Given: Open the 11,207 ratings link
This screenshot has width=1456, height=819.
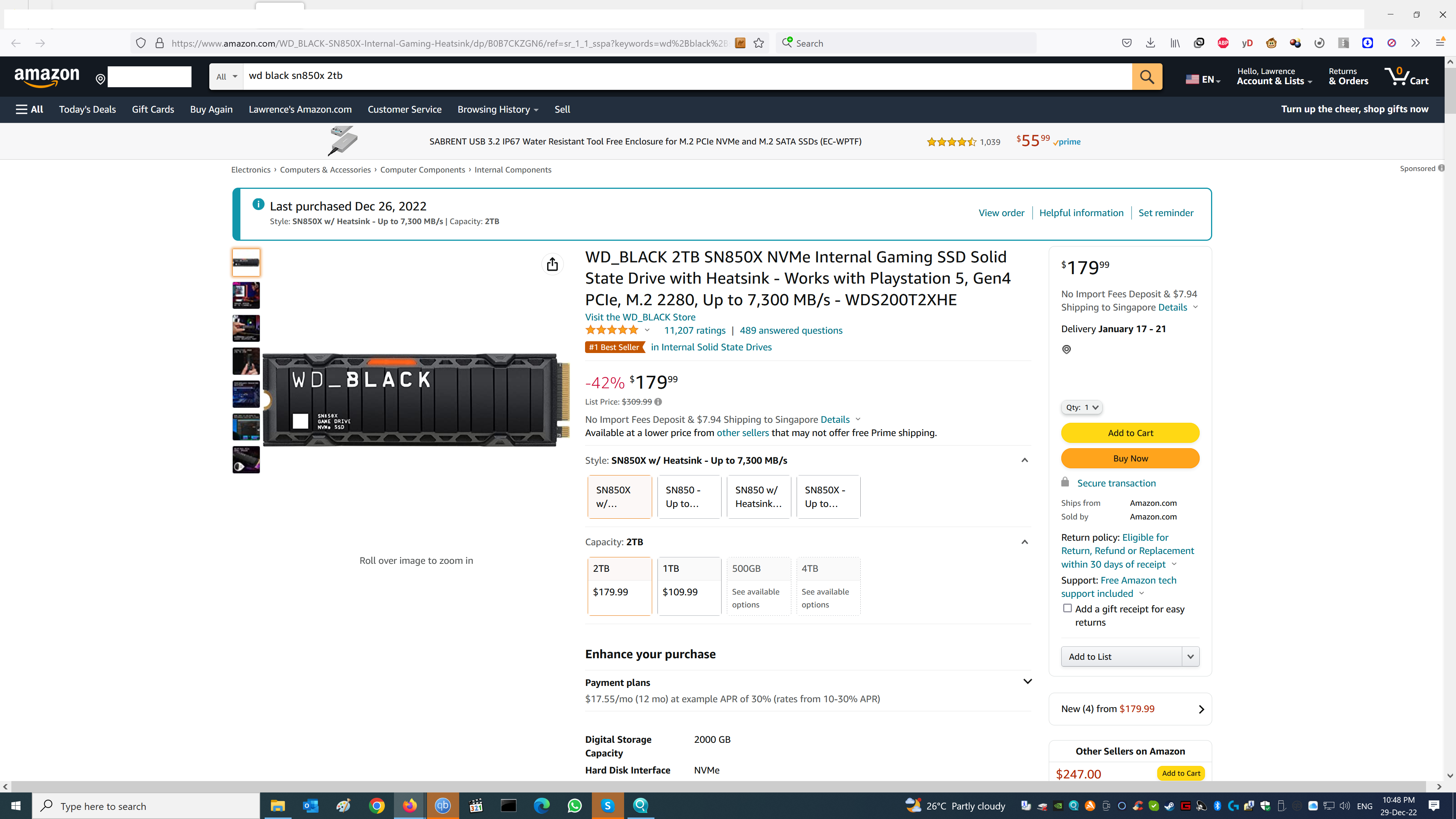Looking at the screenshot, I should (695, 330).
